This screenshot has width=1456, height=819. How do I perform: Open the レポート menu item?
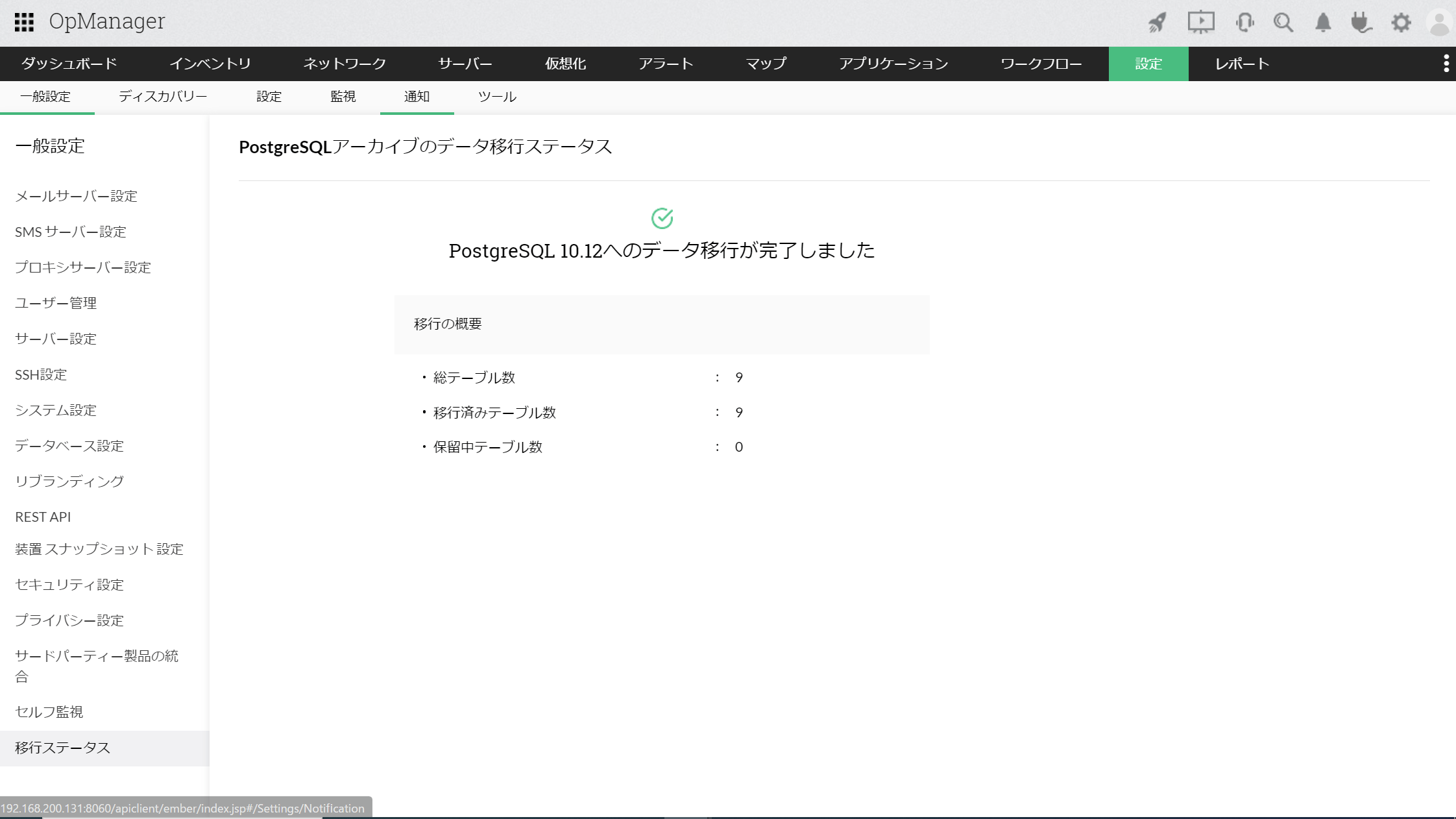click(x=1242, y=64)
